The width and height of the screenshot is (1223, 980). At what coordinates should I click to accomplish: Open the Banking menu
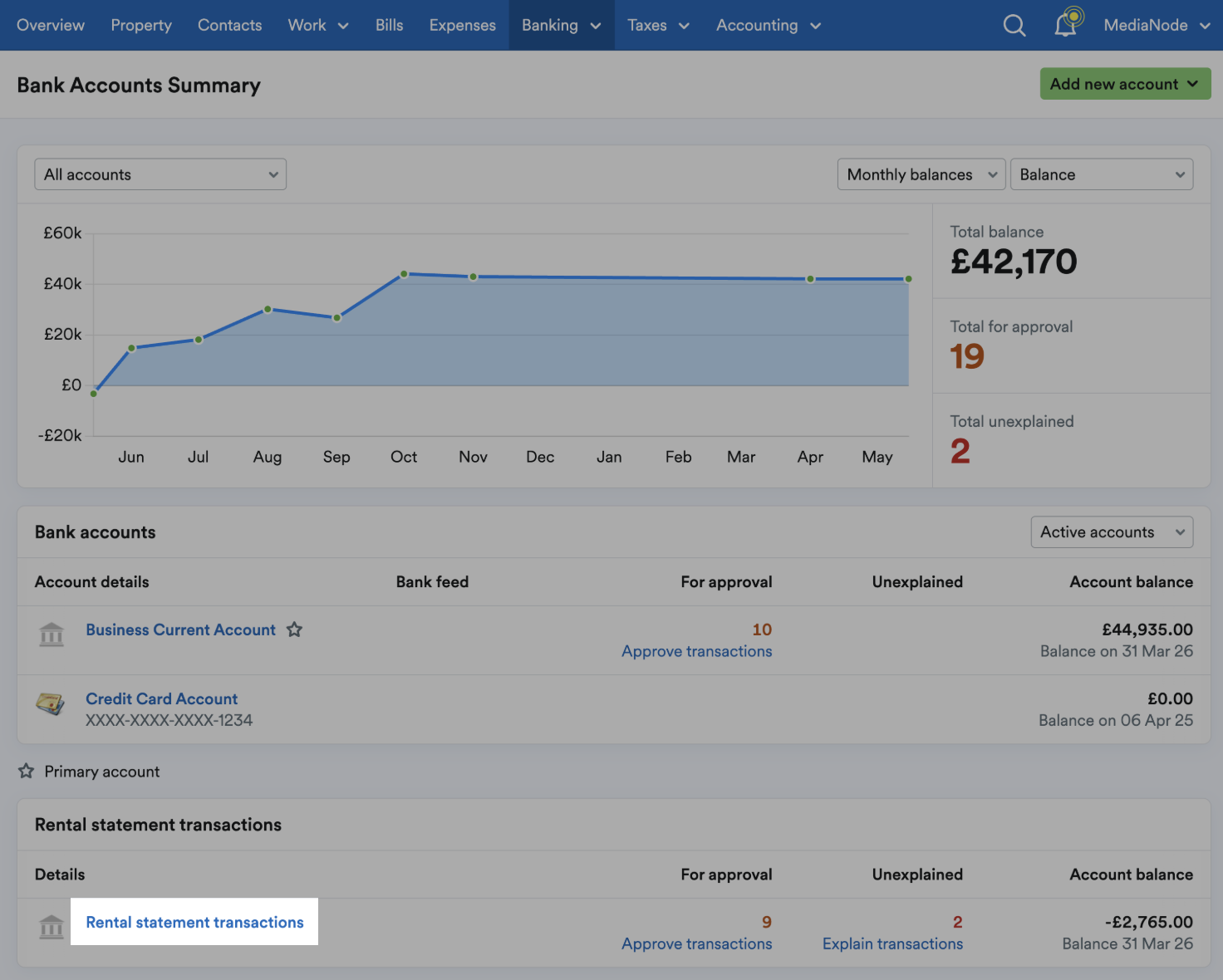coord(562,26)
